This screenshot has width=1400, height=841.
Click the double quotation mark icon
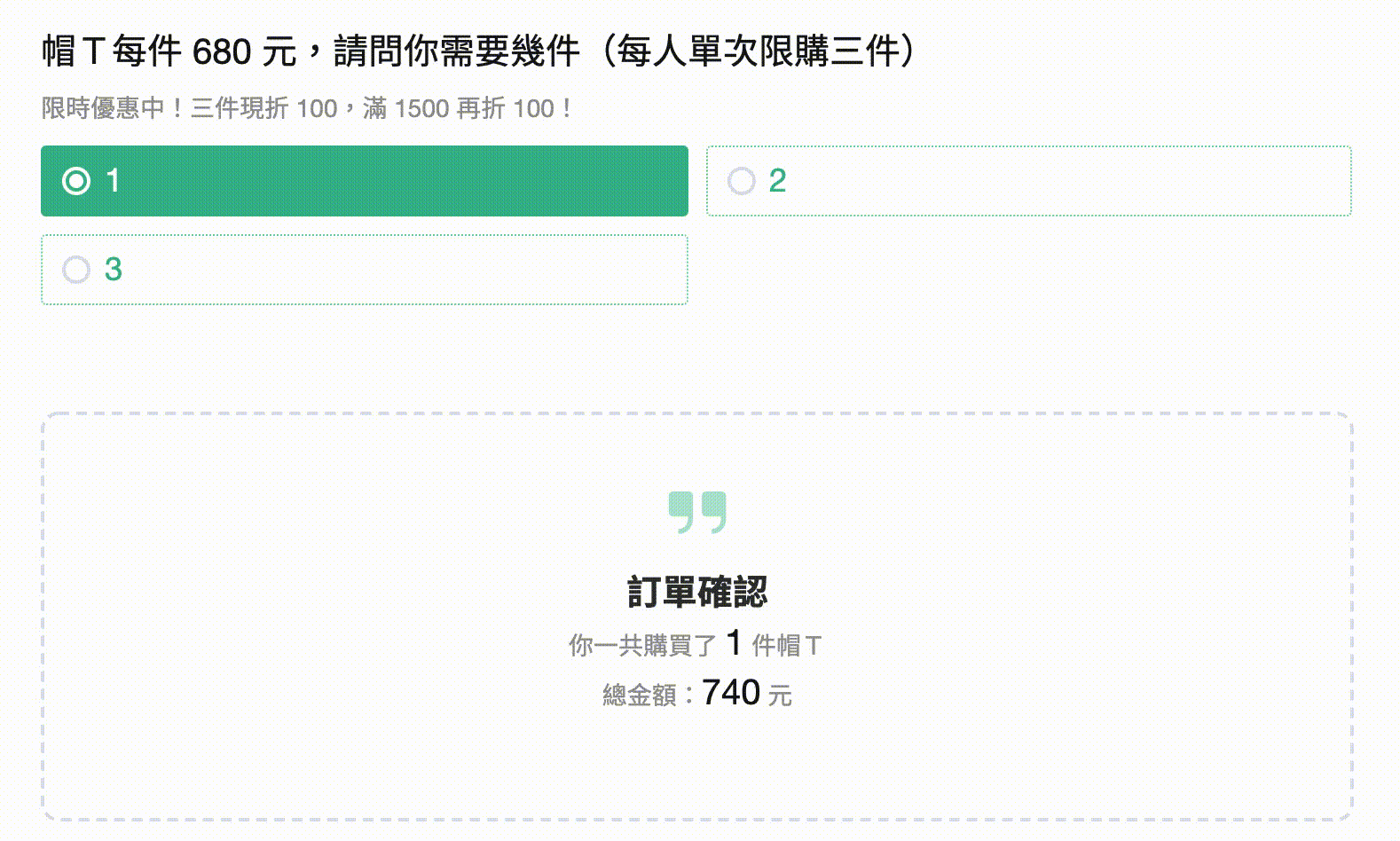[x=697, y=512]
